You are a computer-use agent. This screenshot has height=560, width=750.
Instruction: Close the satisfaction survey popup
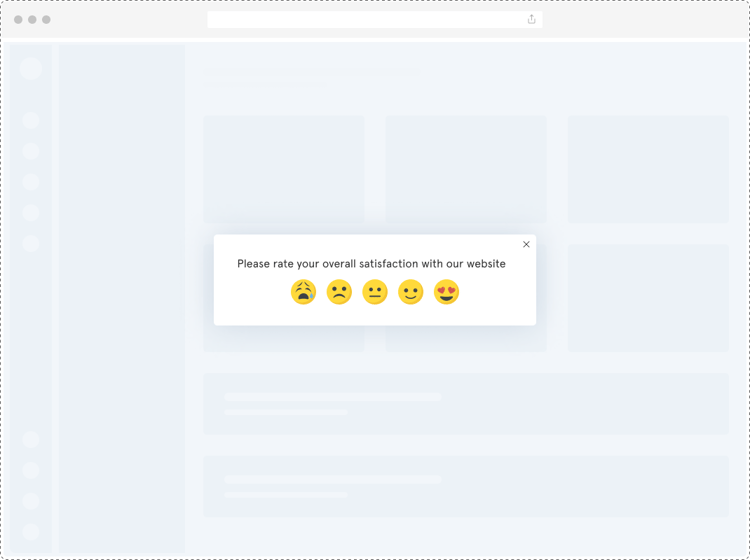point(526,244)
